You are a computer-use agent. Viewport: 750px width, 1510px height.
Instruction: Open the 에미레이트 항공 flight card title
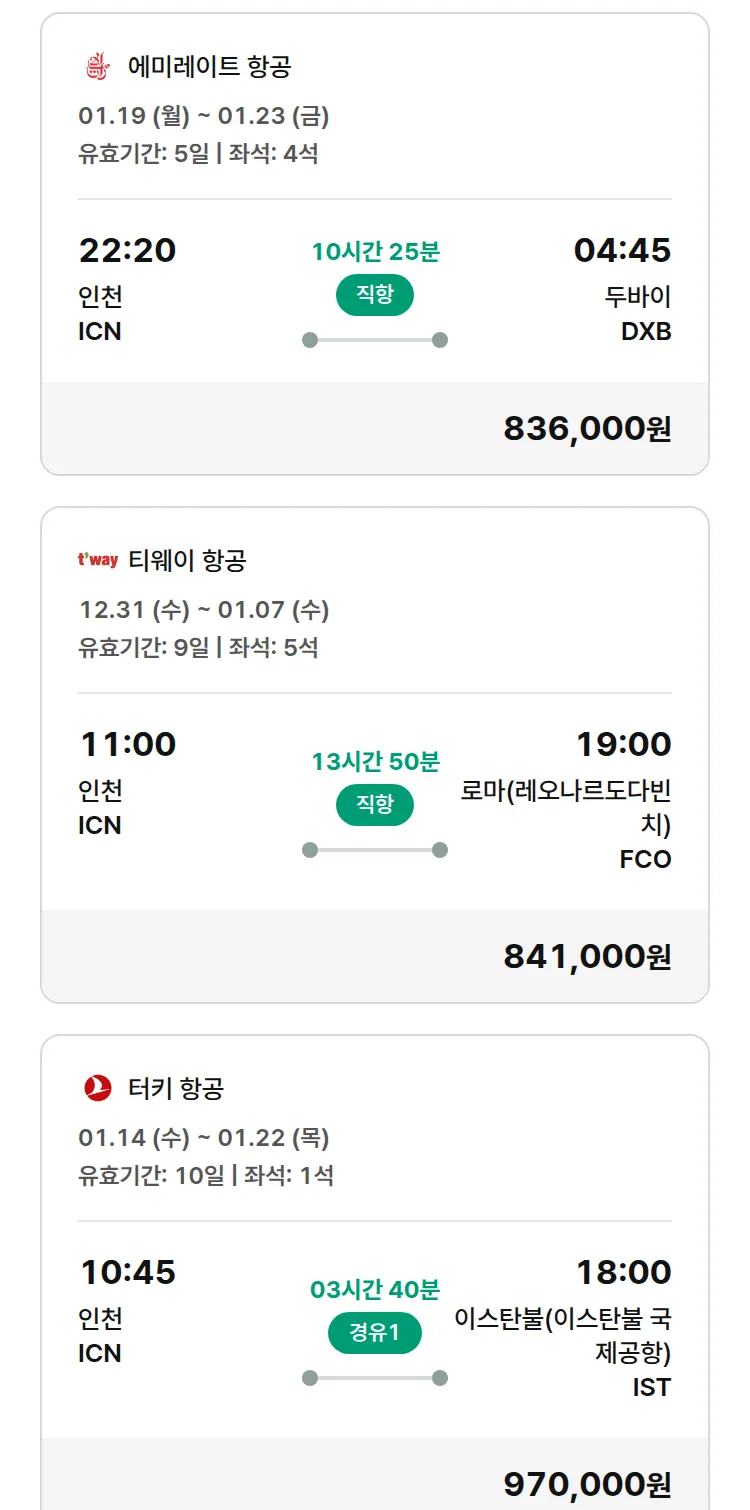pyautogui.click(x=209, y=67)
